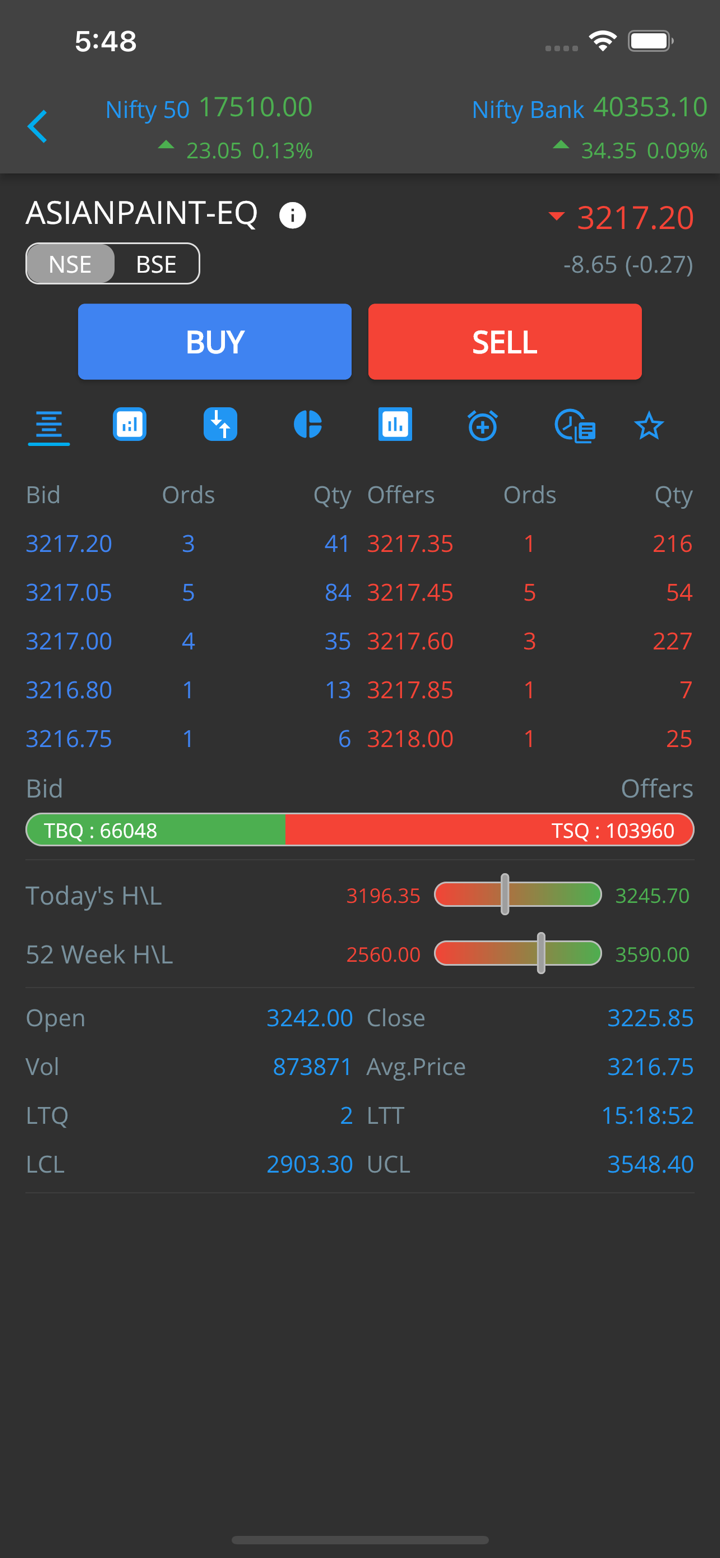Screen dimensions: 720x1558
Task: Switch exchange to NSE
Action: click(x=70, y=265)
